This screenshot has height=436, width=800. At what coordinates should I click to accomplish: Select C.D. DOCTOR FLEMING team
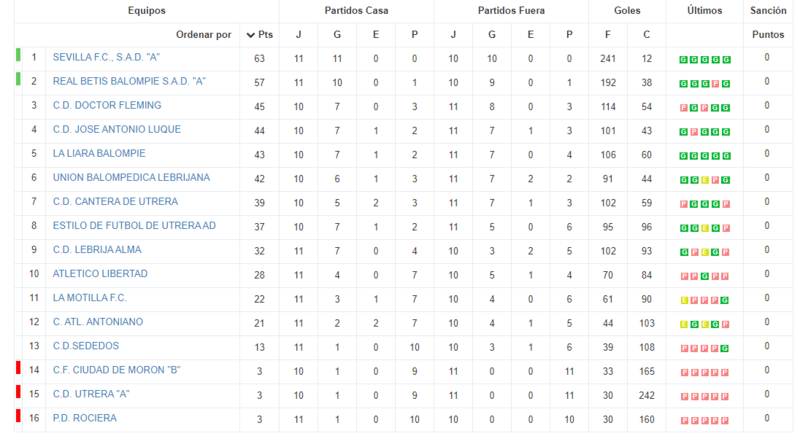[x=107, y=106]
